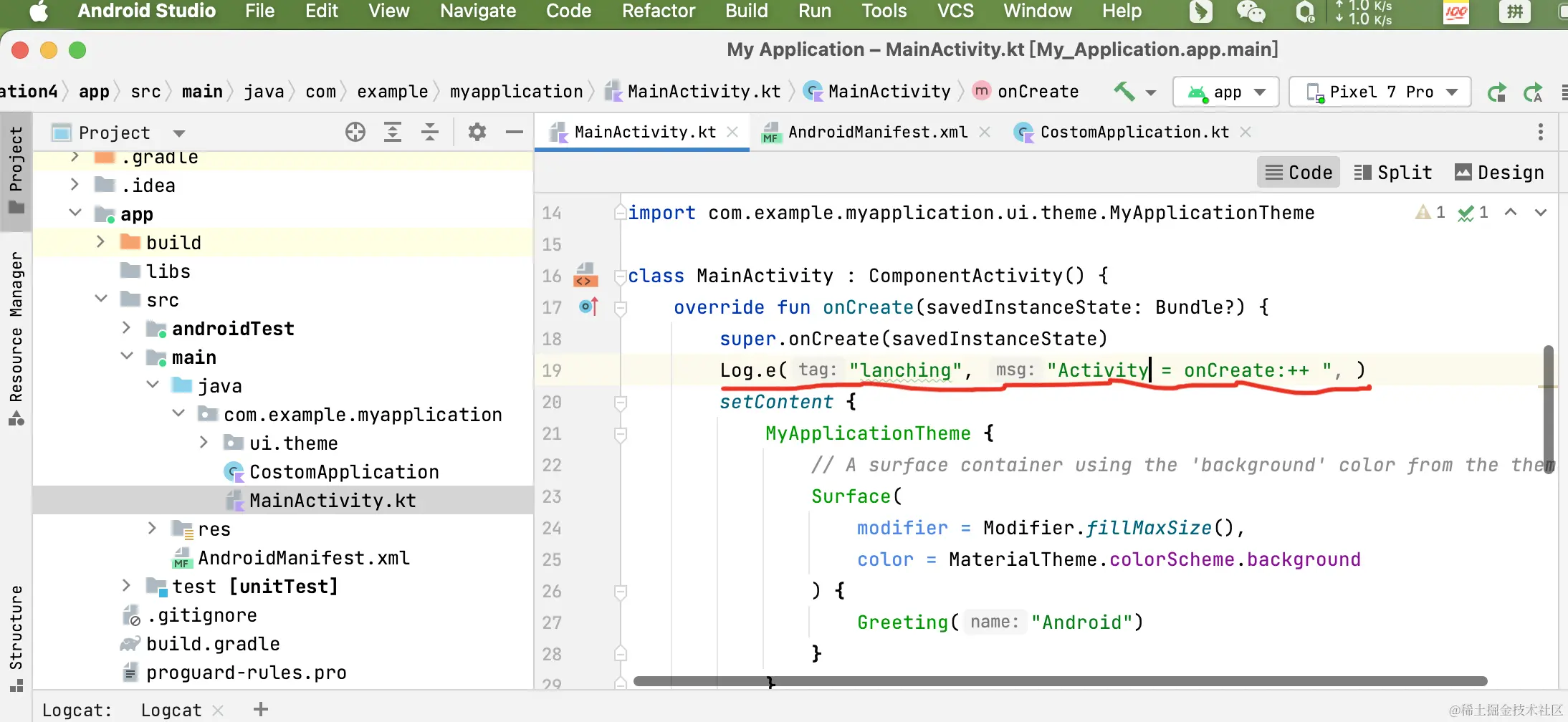Click the Collapse All icon in Project panel
The height and width of the screenshot is (722, 1568).
pyautogui.click(x=430, y=132)
